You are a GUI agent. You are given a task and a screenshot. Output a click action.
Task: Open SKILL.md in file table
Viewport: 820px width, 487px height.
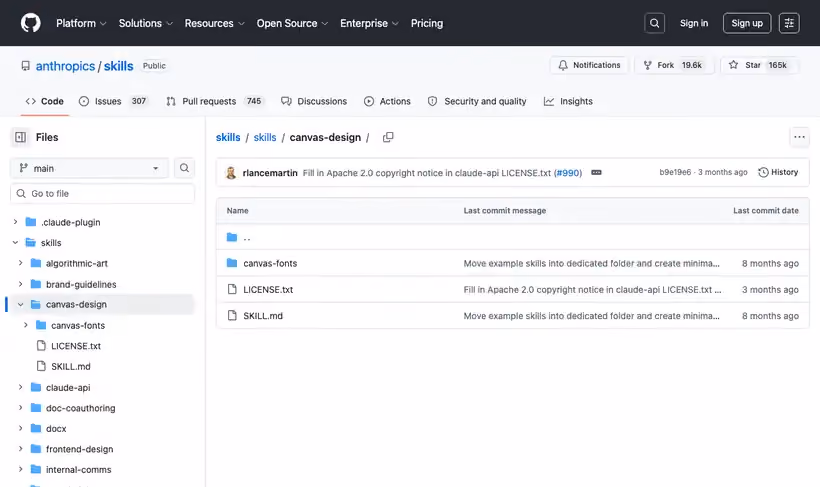pos(263,315)
